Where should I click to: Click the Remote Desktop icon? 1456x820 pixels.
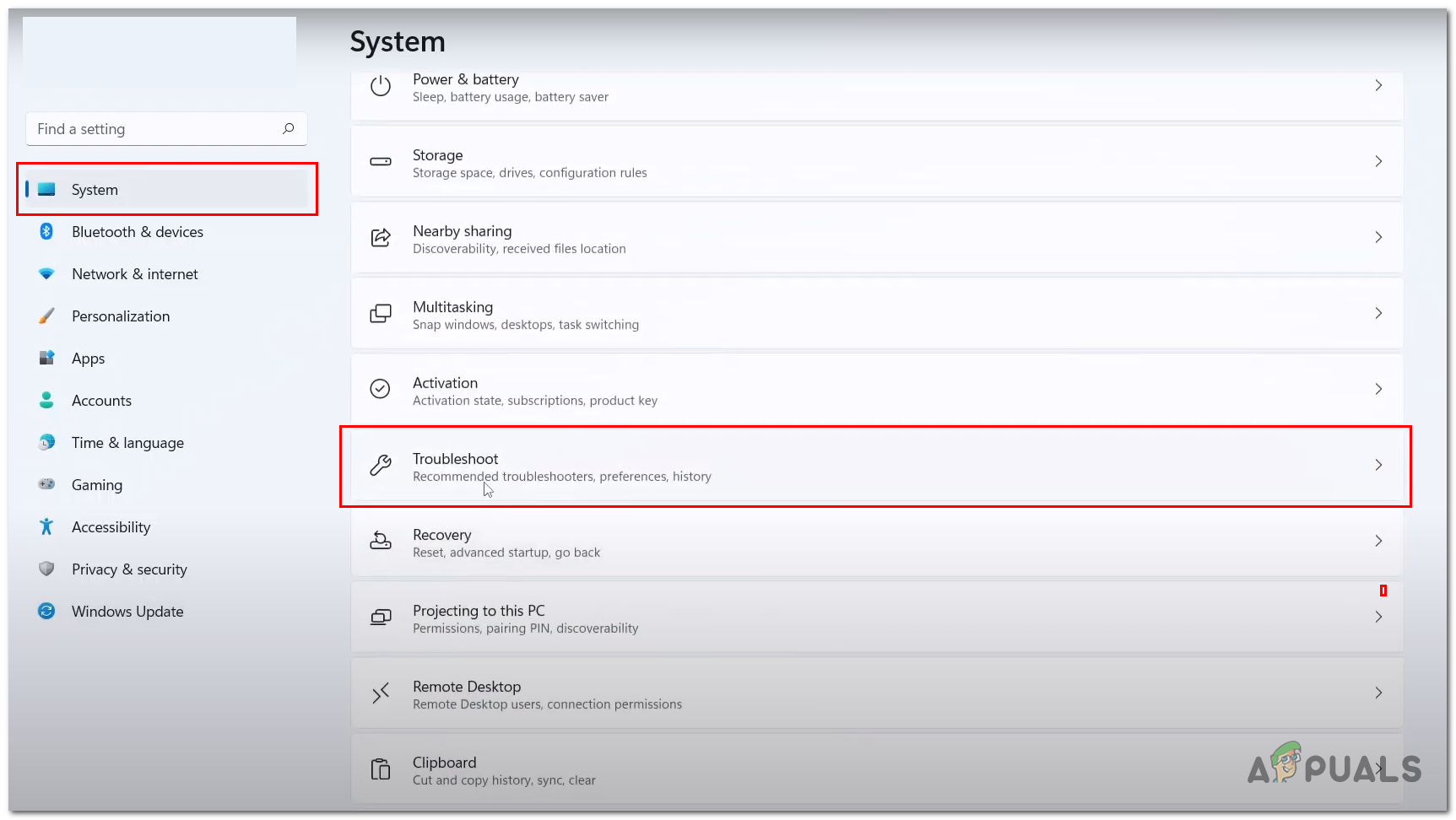pyautogui.click(x=381, y=693)
